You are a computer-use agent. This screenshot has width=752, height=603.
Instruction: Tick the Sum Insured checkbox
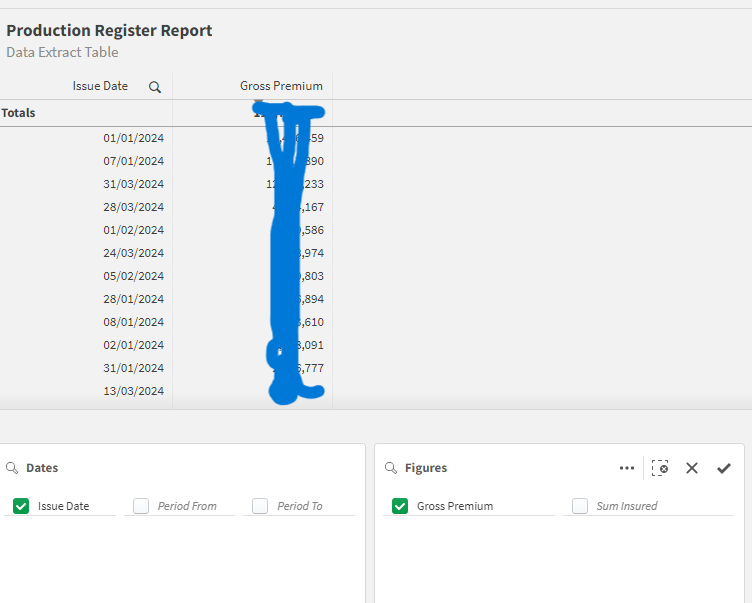tap(580, 506)
